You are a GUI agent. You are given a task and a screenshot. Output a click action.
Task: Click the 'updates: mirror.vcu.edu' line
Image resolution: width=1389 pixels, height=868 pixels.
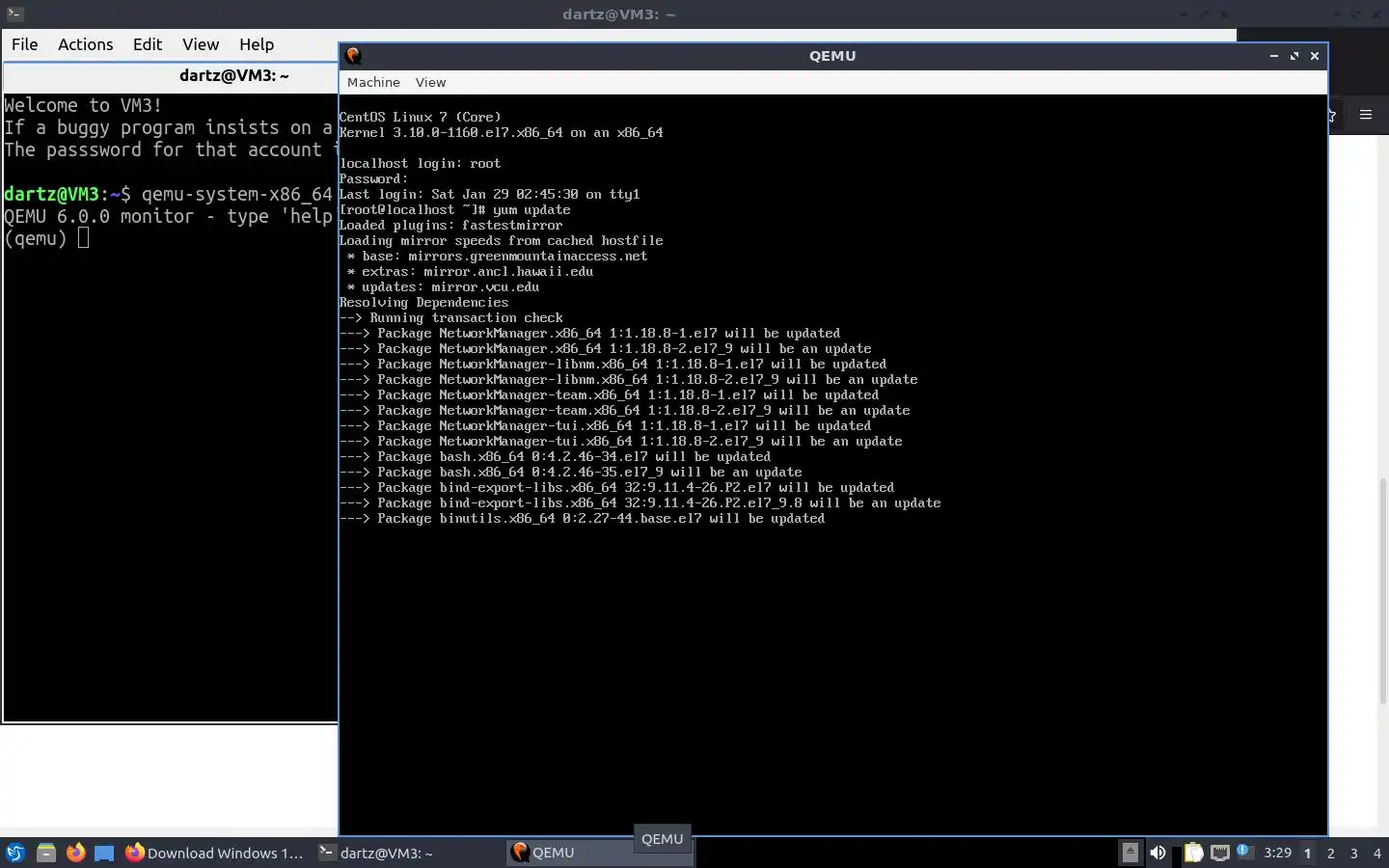click(443, 286)
